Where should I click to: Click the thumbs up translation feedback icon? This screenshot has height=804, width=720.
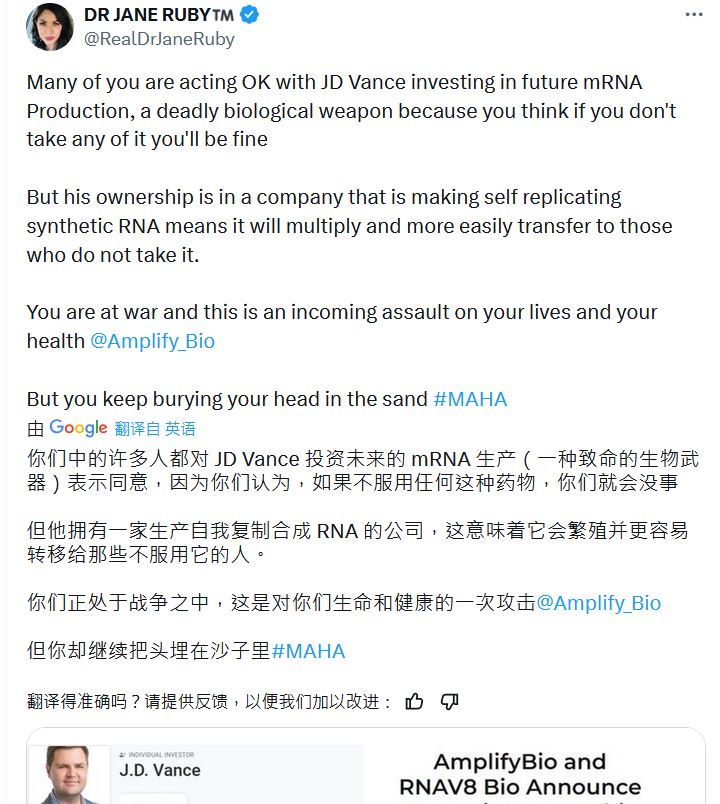[415, 702]
